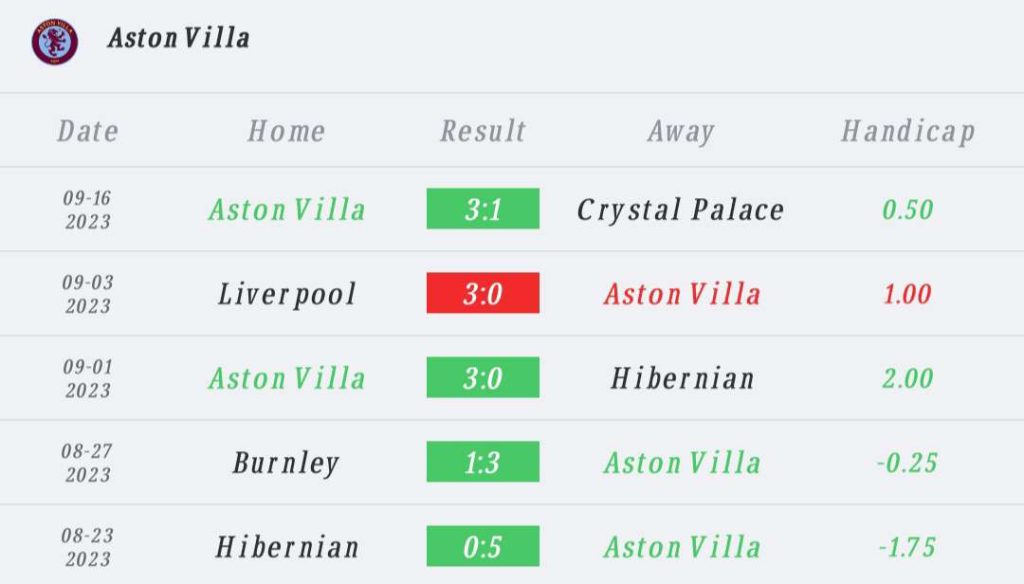This screenshot has height=584, width=1024.
Task: Sort by the Date column header
Action: (88, 131)
